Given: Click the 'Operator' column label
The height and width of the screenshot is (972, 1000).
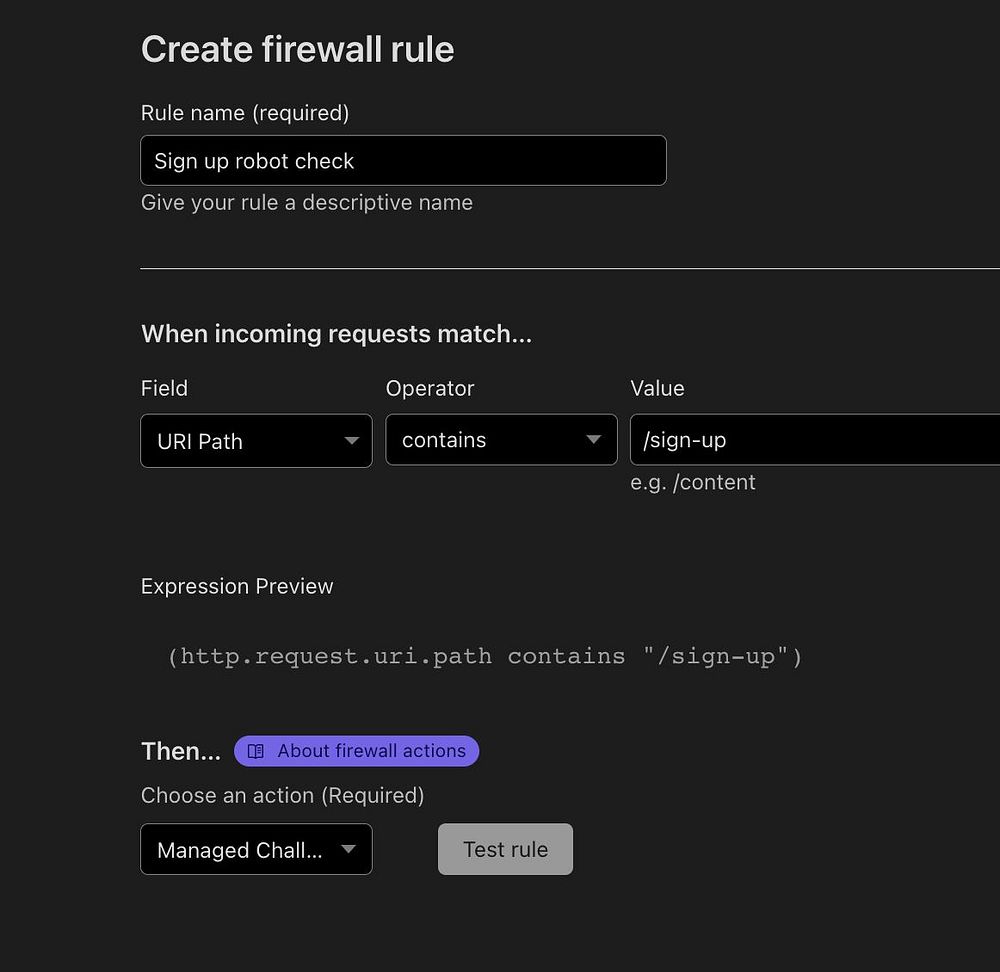Looking at the screenshot, I should coord(430,388).
